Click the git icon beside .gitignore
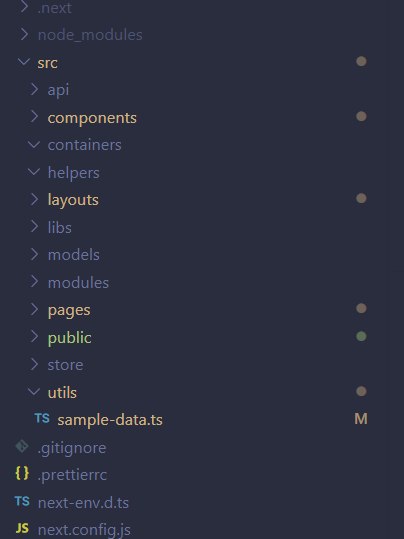The height and width of the screenshot is (539, 404). tap(22, 447)
